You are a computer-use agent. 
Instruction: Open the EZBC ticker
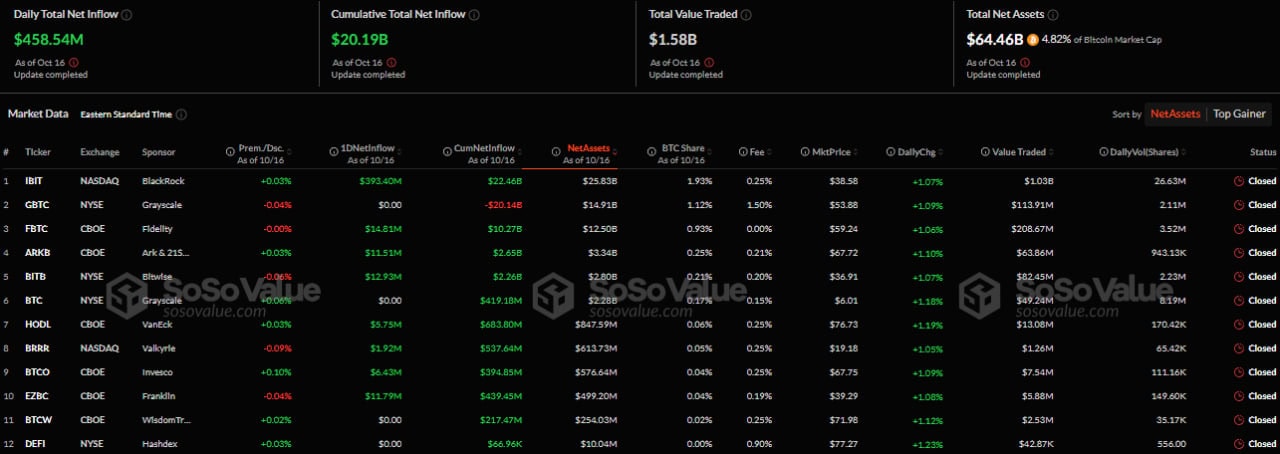(37, 394)
